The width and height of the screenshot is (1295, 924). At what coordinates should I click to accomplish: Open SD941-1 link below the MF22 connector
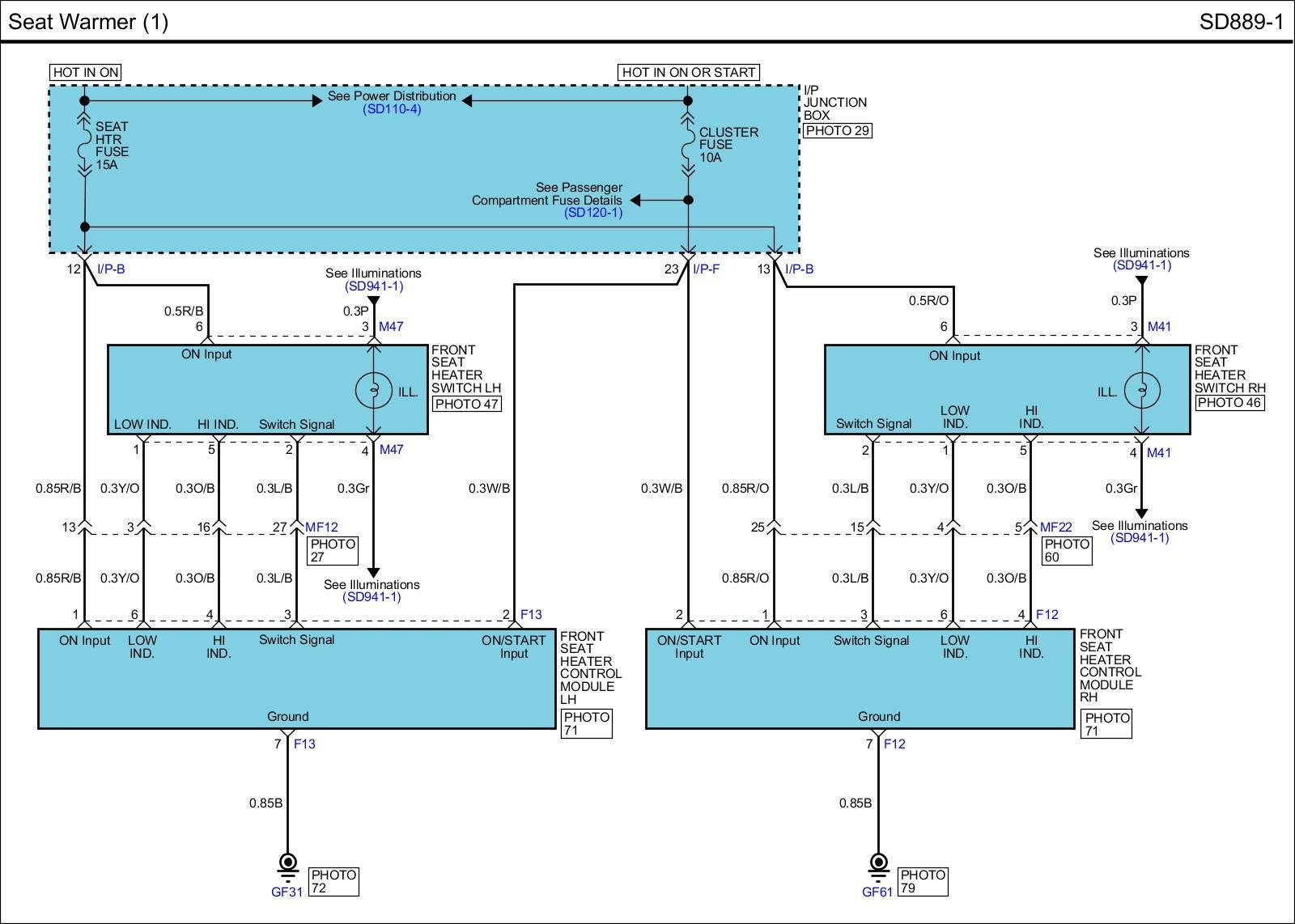click(x=1140, y=538)
